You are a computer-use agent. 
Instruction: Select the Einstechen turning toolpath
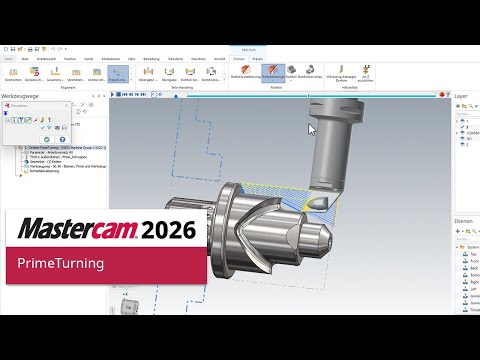(13, 74)
